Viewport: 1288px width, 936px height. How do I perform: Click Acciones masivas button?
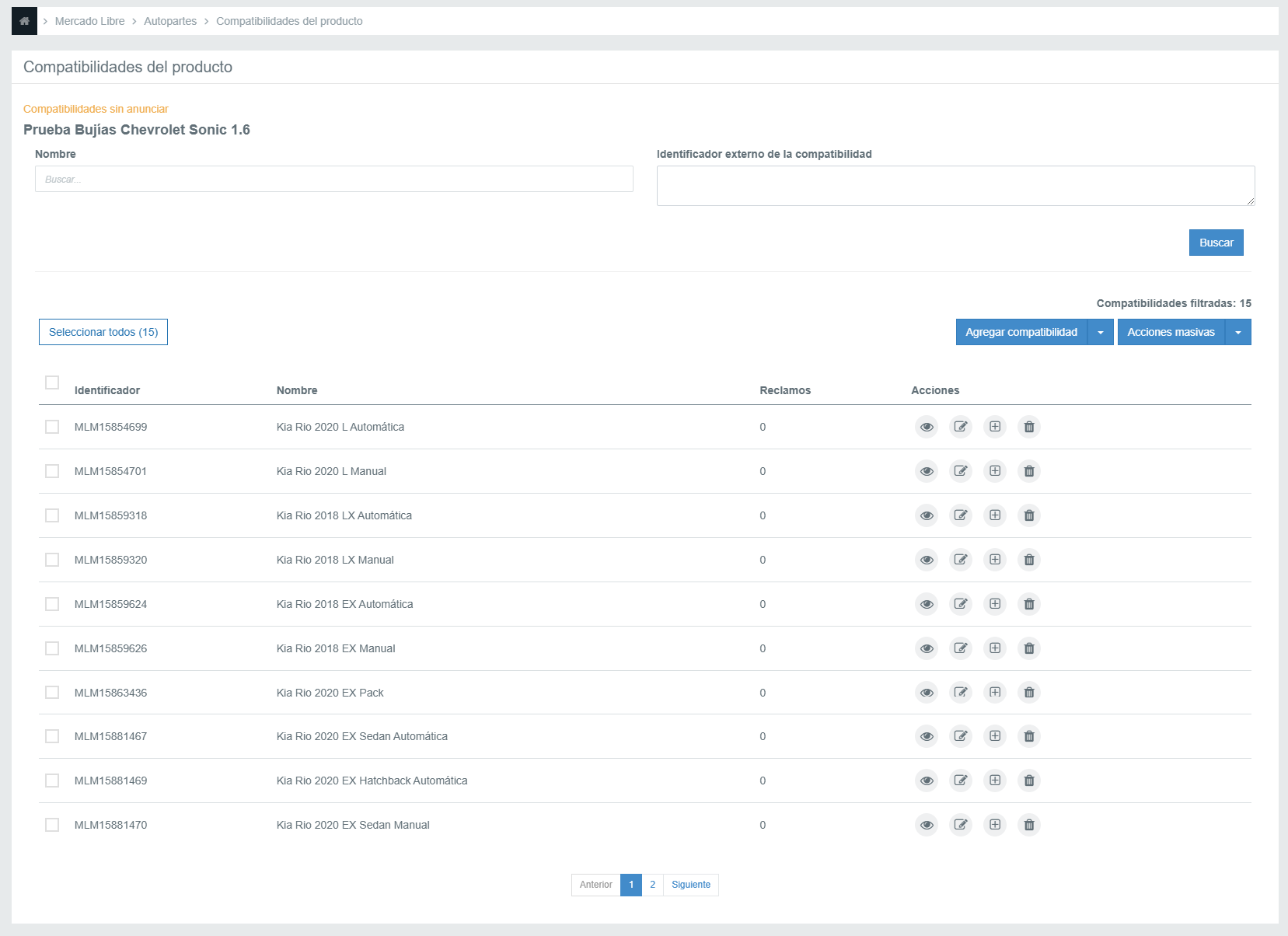[x=1171, y=332]
